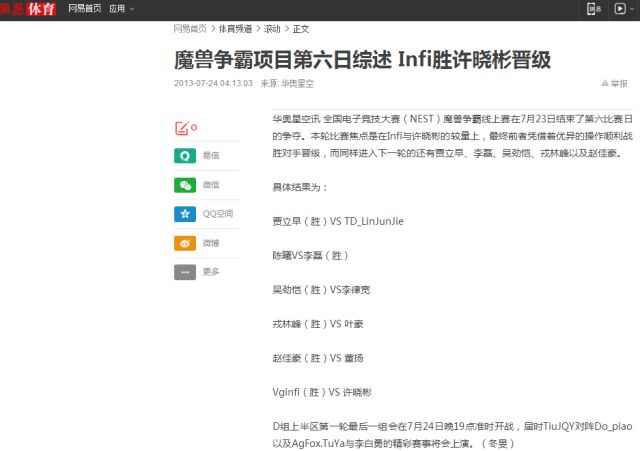Open the 滚动 breadcrumb link
640x451 pixels.
click(x=272, y=29)
